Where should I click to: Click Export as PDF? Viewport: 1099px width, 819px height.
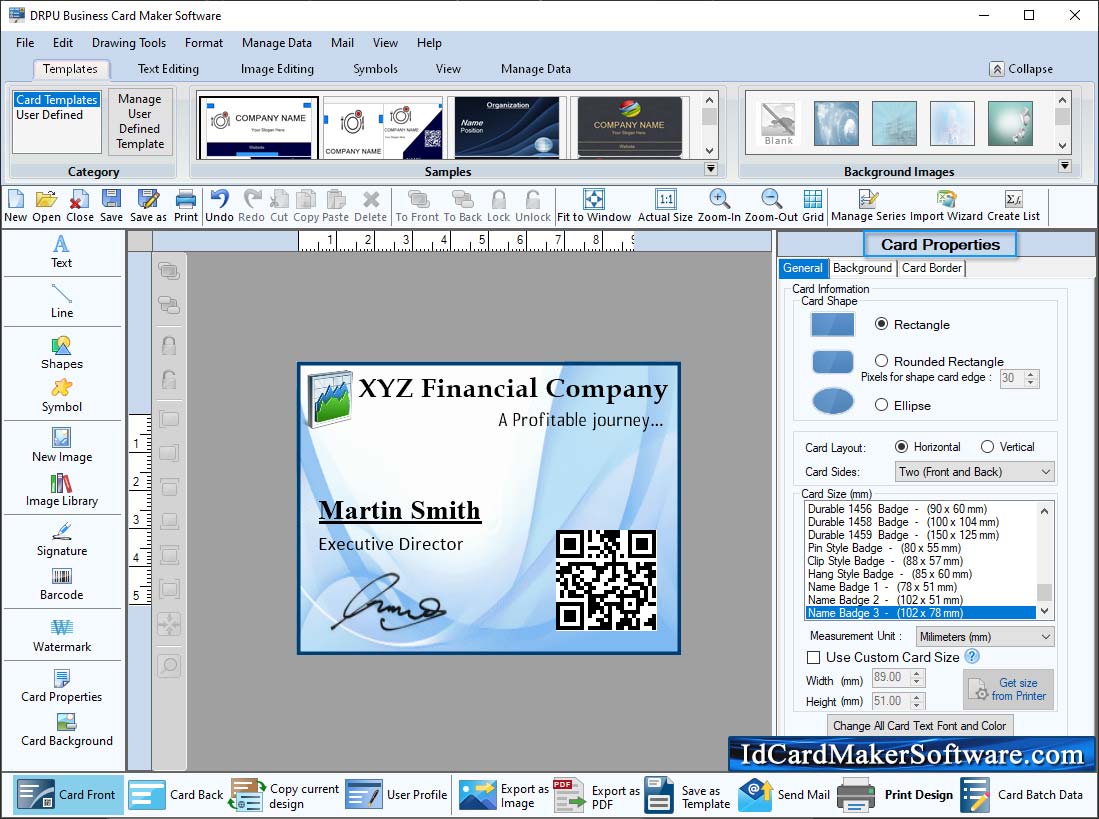point(596,794)
